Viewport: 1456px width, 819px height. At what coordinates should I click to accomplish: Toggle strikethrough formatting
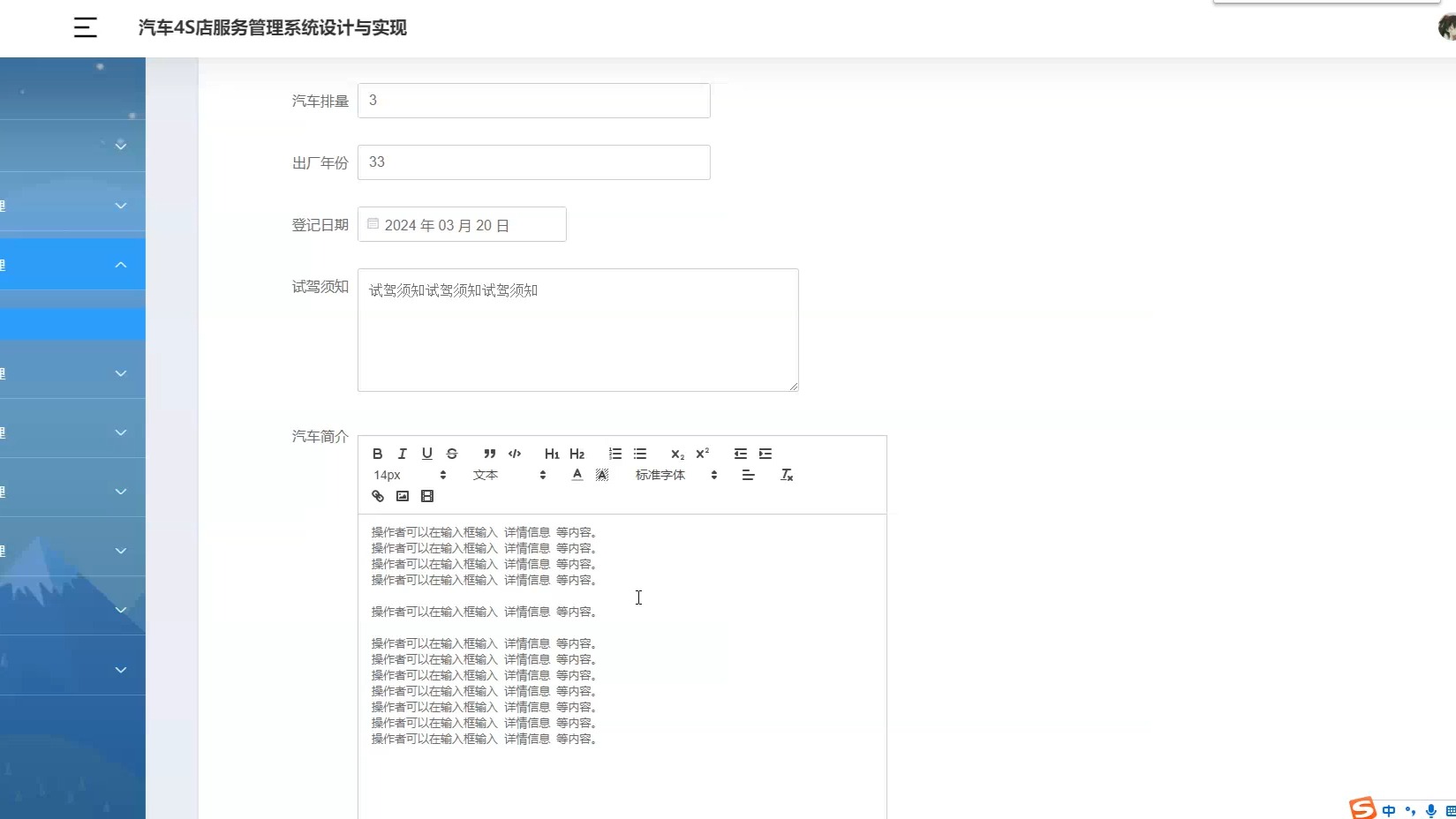pyautogui.click(x=451, y=454)
